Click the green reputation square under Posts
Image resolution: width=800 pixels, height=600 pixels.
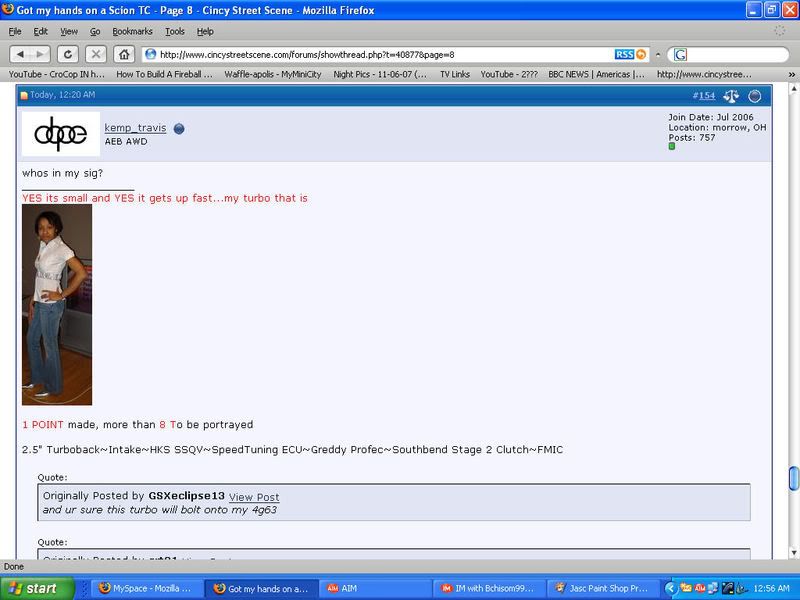click(x=672, y=147)
